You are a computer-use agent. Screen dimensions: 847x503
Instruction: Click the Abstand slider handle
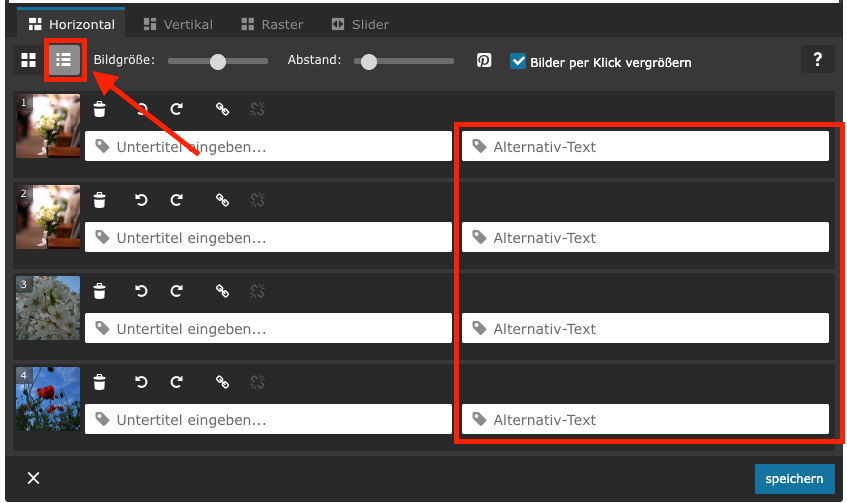click(x=369, y=62)
